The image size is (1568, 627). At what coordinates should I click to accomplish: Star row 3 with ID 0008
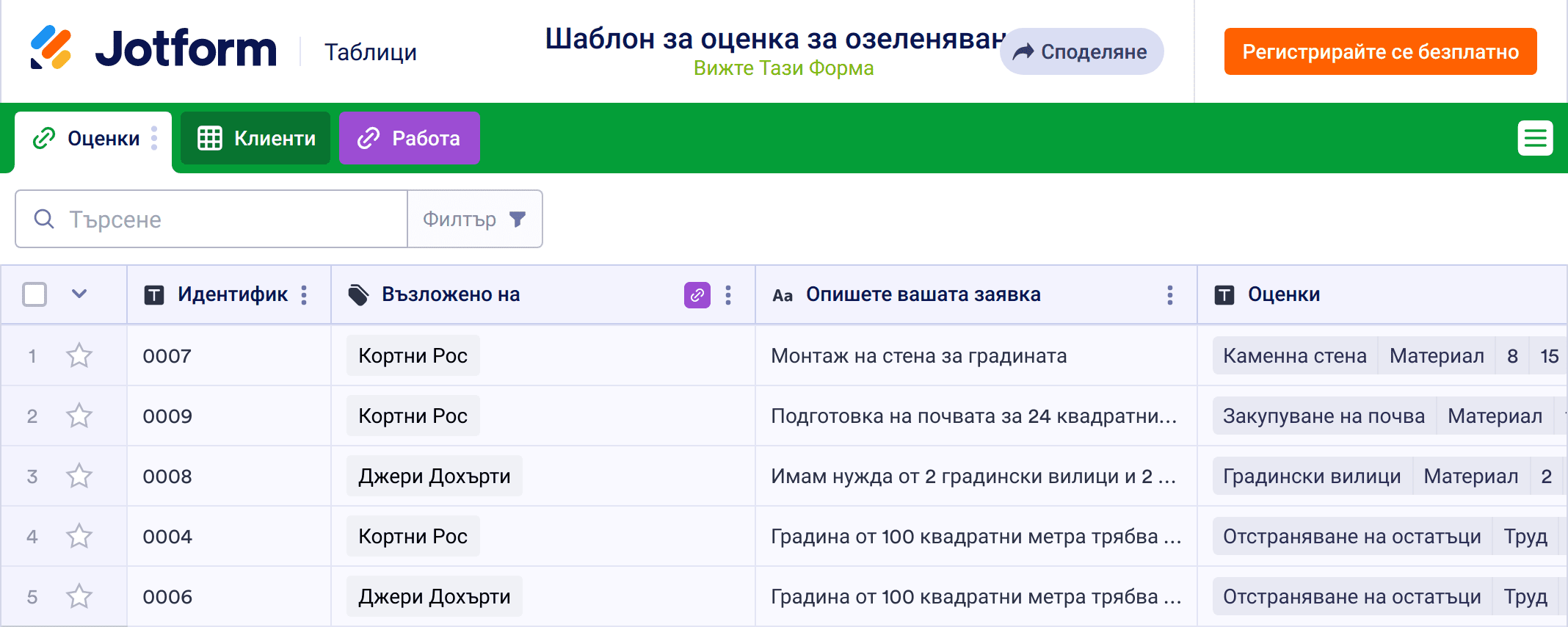point(79,476)
